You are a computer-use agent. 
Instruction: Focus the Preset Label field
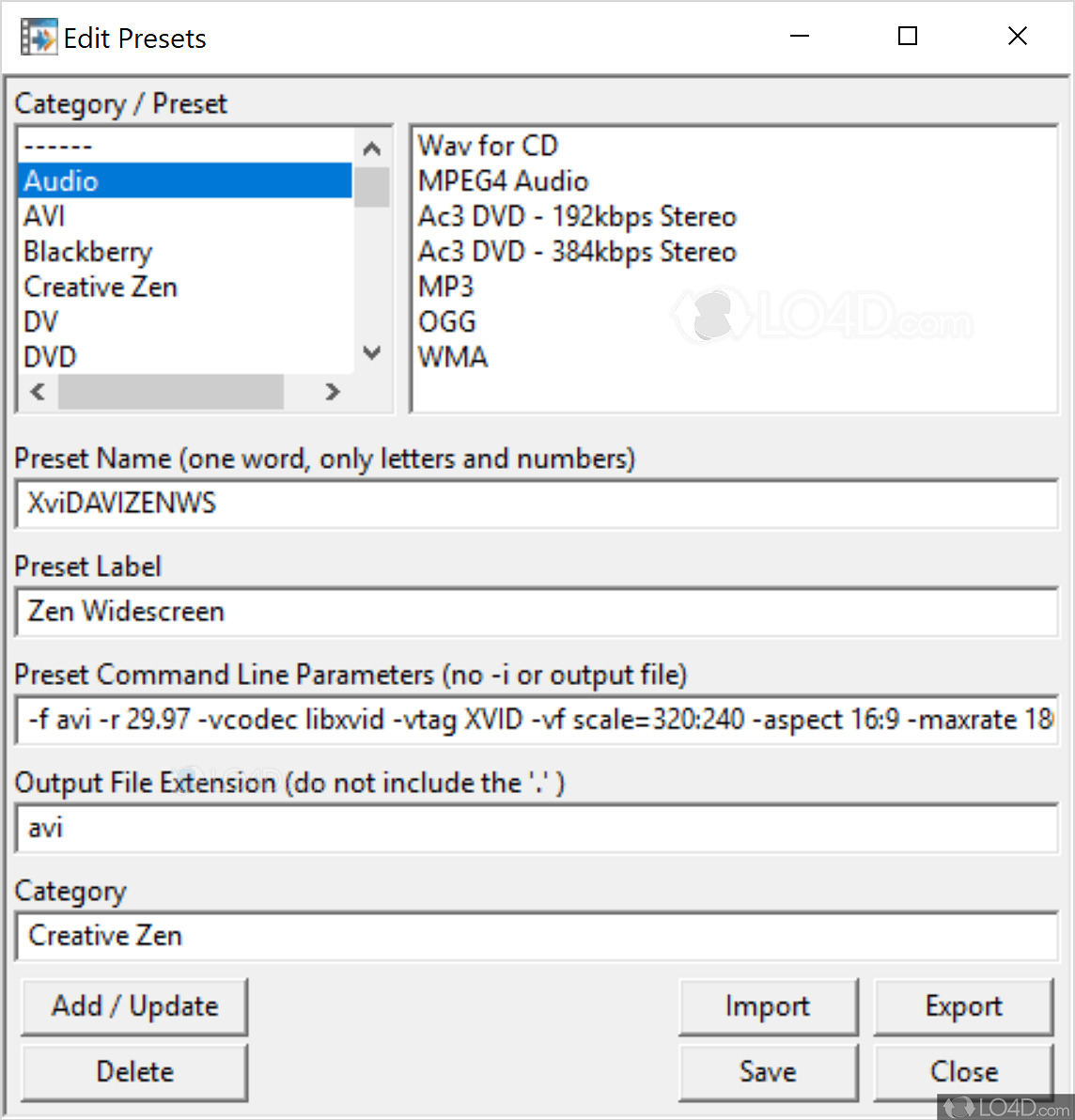537,612
